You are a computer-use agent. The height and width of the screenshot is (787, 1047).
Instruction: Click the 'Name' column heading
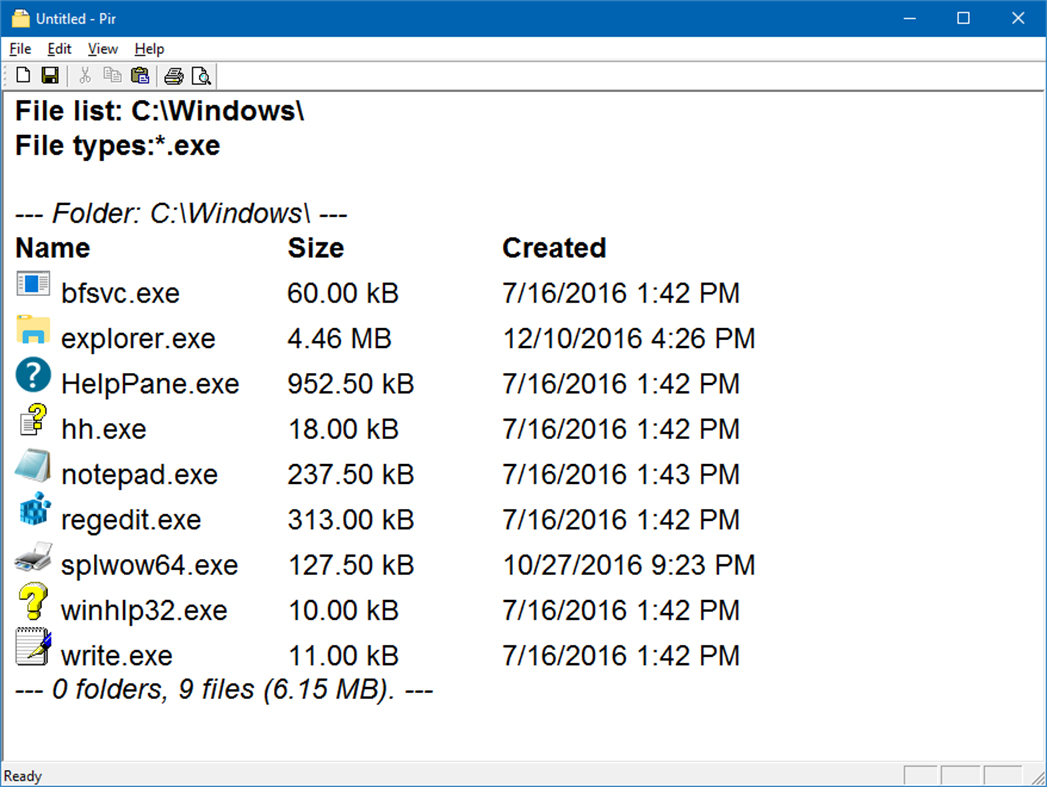53,248
